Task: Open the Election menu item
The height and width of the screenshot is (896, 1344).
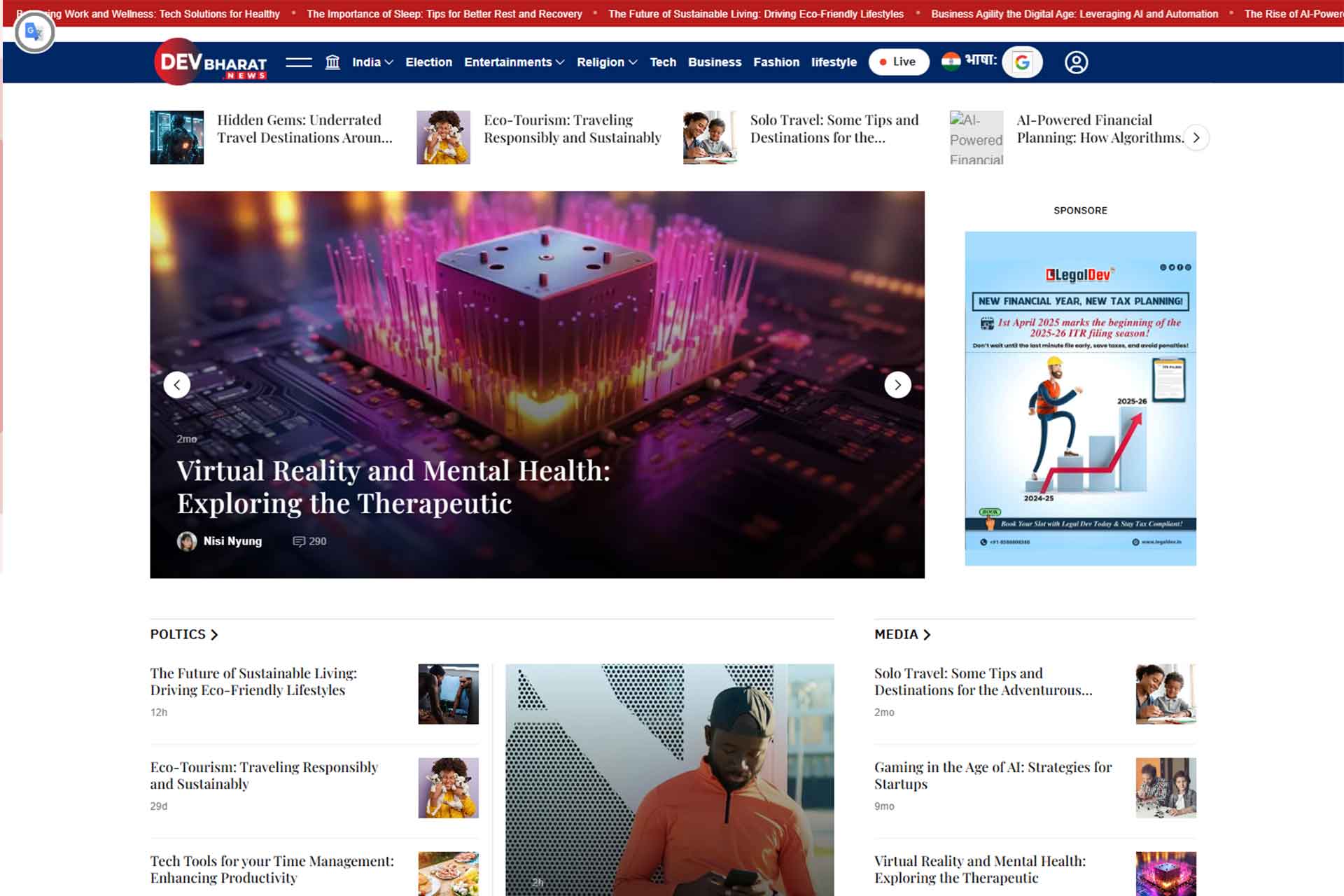Action: (x=428, y=62)
